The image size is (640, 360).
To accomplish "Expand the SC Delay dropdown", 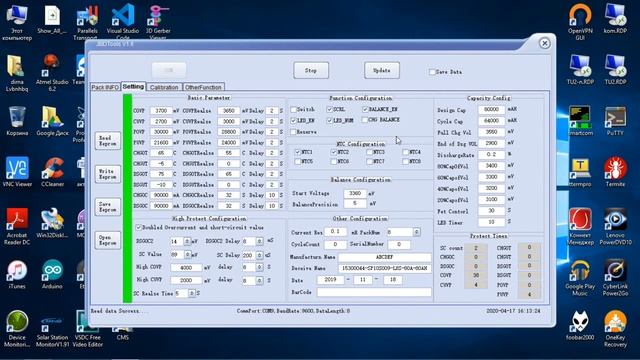I will [x=259, y=255].
